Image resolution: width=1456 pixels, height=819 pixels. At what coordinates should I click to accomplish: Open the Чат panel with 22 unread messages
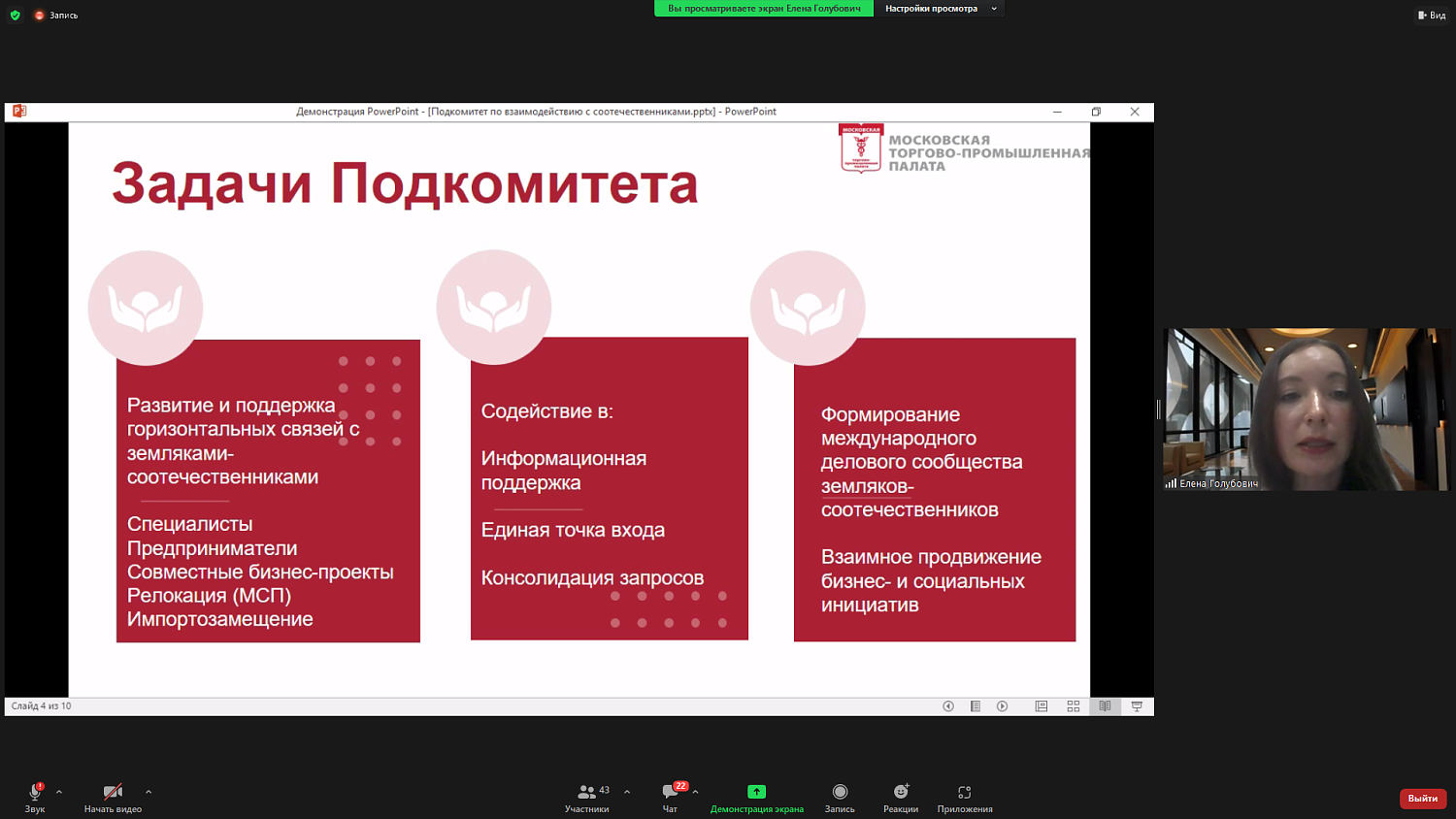tap(668, 796)
